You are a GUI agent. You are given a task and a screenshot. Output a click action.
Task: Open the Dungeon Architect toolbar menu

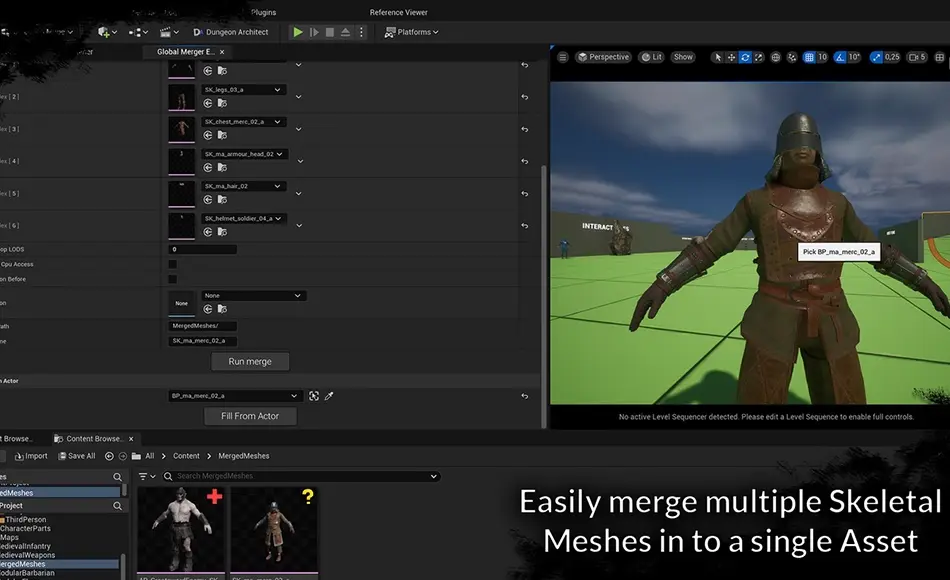(231, 32)
